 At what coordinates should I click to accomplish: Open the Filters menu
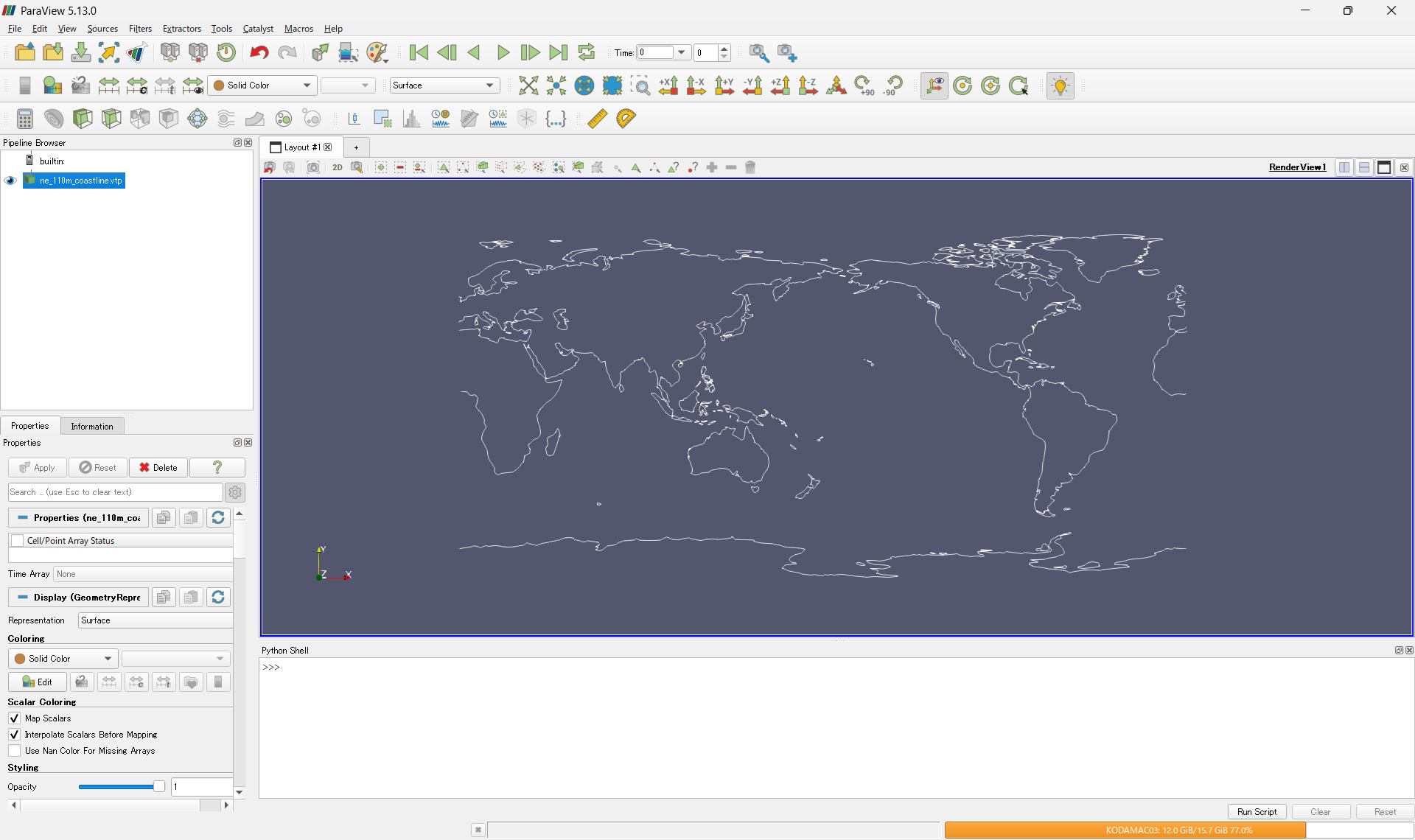[140, 29]
